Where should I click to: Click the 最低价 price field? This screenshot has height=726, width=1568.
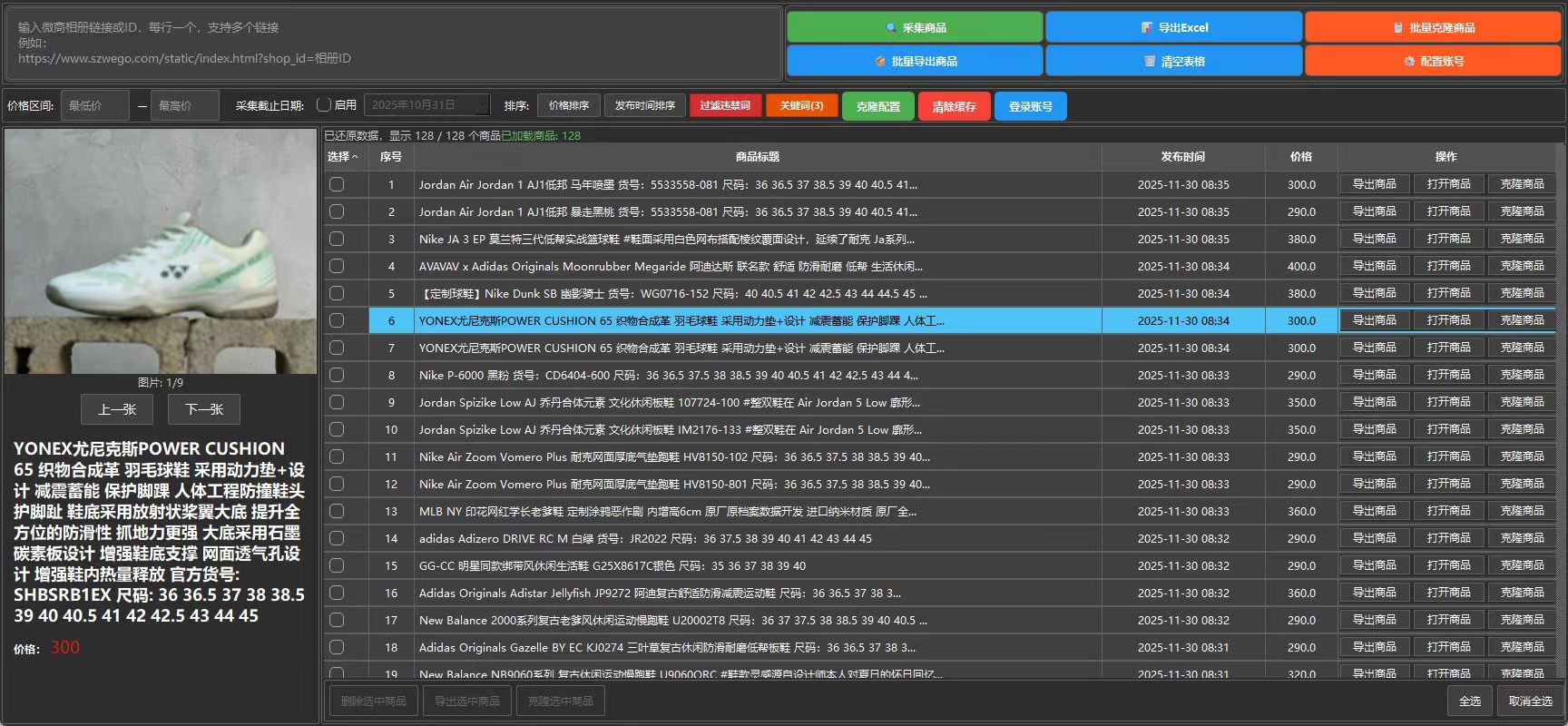pos(94,105)
